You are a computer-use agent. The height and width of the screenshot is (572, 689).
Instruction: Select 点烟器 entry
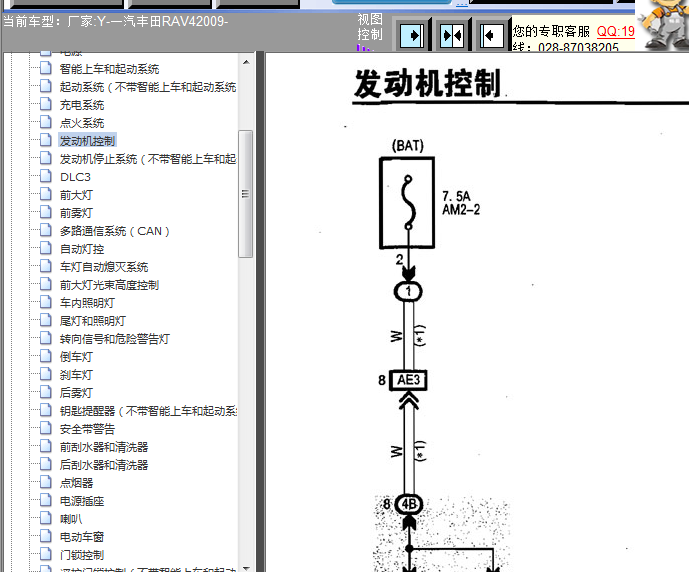pos(76,483)
